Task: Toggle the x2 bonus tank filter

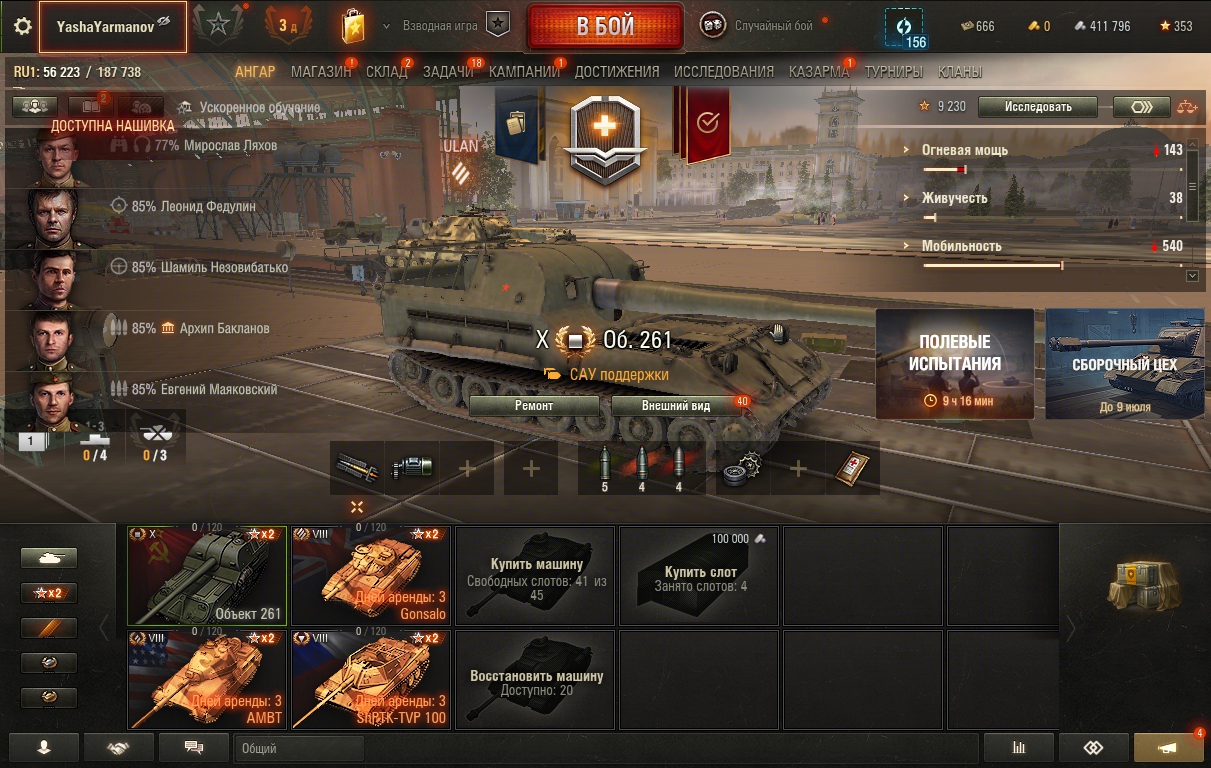Action: tap(49, 593)
